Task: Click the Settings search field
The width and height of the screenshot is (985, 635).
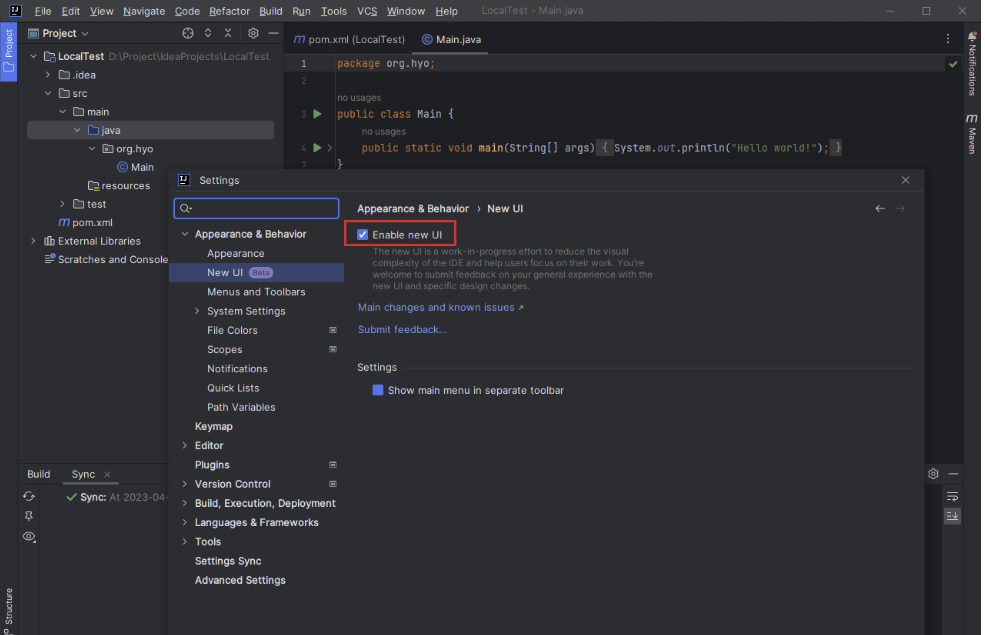Action: 256,209
